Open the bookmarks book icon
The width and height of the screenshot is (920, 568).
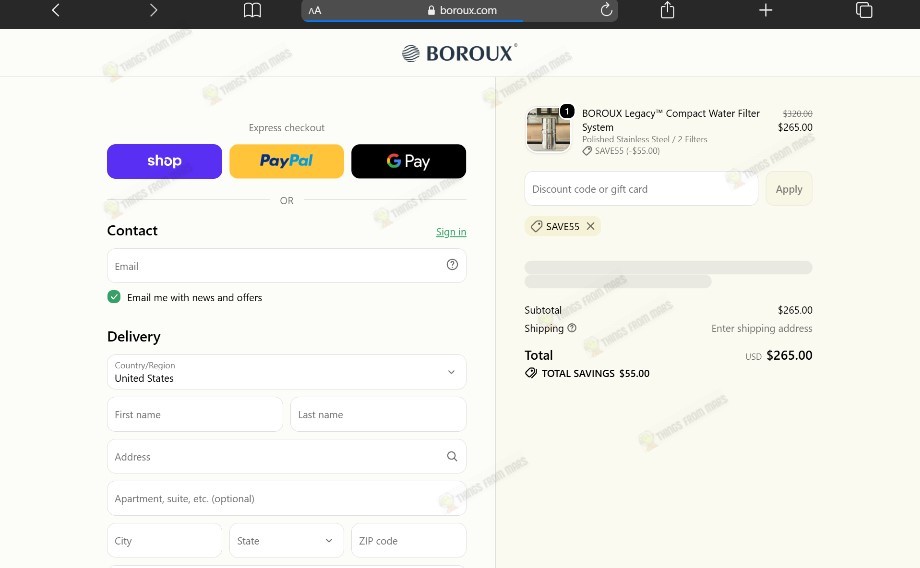click(x=252, y=10)
